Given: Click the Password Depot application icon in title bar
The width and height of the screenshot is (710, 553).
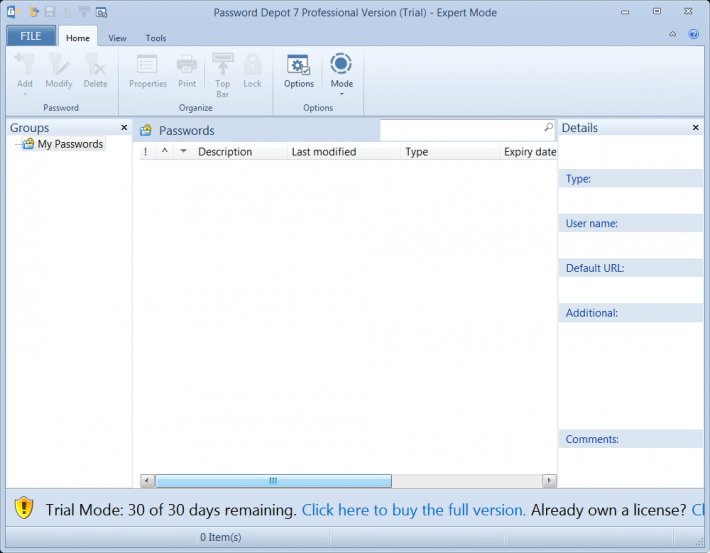Looking at the screenshot, I should [x=13, y=12].
